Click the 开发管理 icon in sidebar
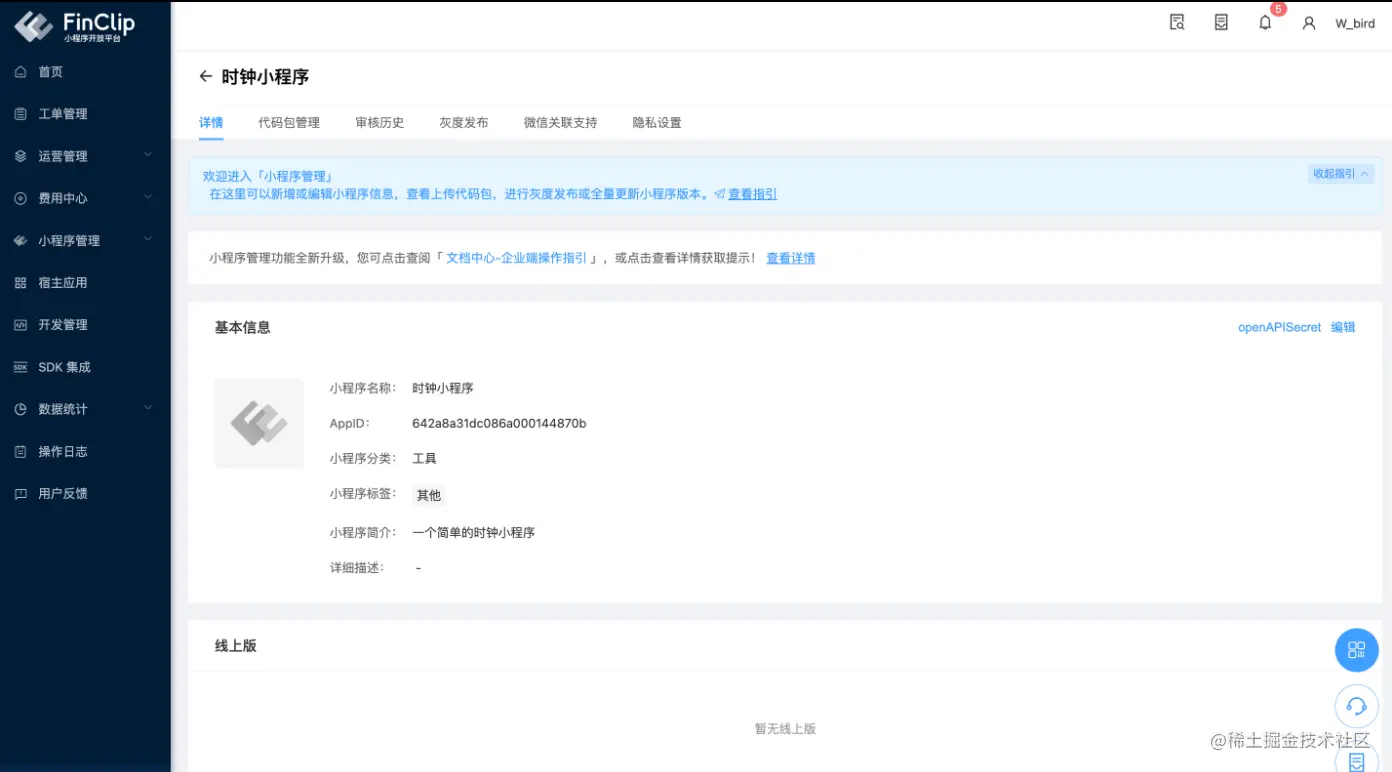This screenshot has height=772, width=1392. (x=21, y=325)
